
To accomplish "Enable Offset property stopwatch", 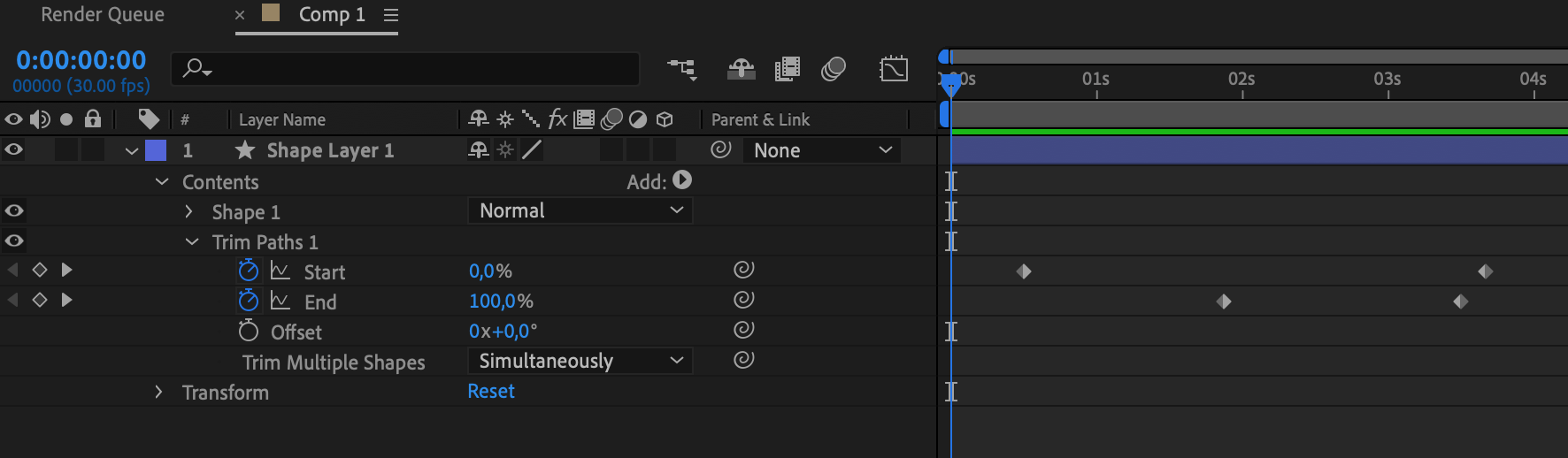I will (249, 331).
